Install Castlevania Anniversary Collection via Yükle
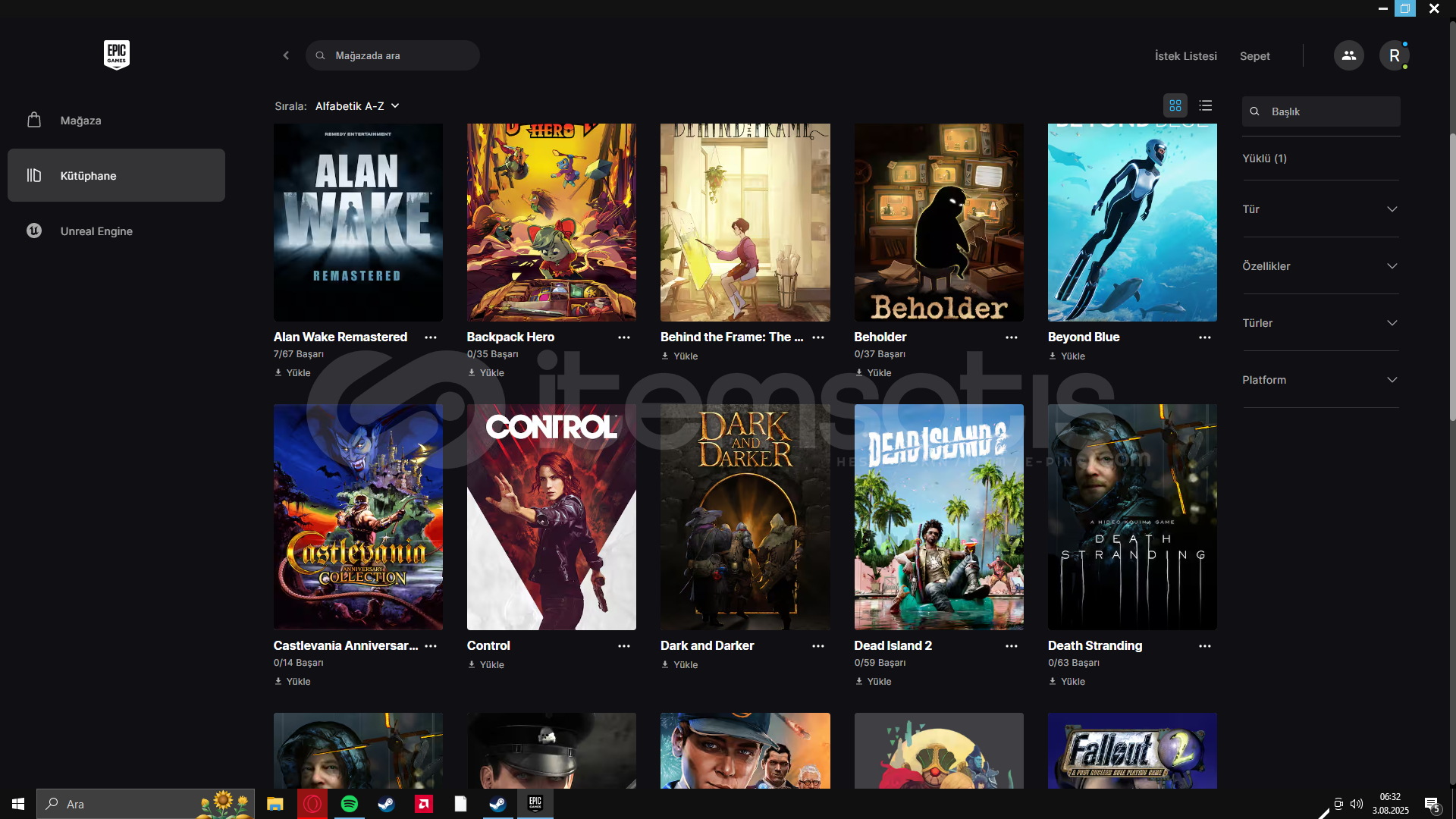The image size is (1456, 819). click(293, 682)
